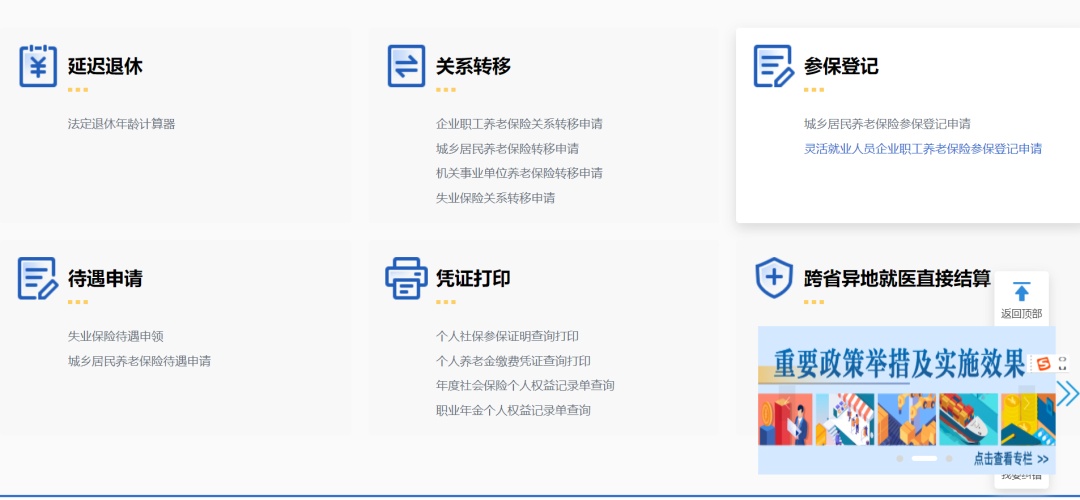Open 个人养老金缴费凭证查询打印
Viewport: 1080px width, 500px height.
(x=513, y=361)
